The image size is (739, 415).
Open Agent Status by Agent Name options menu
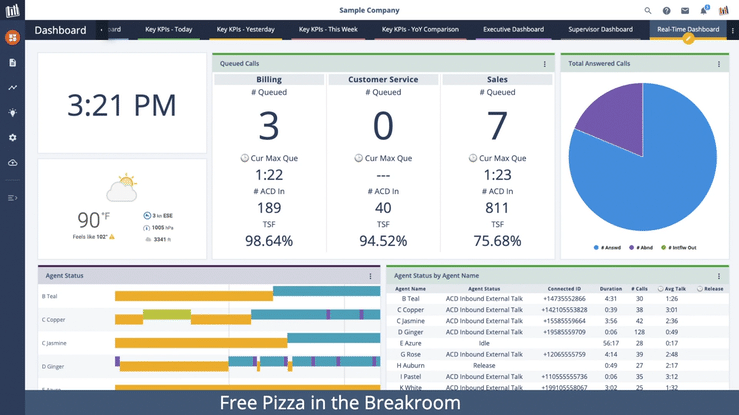[719, 276]
